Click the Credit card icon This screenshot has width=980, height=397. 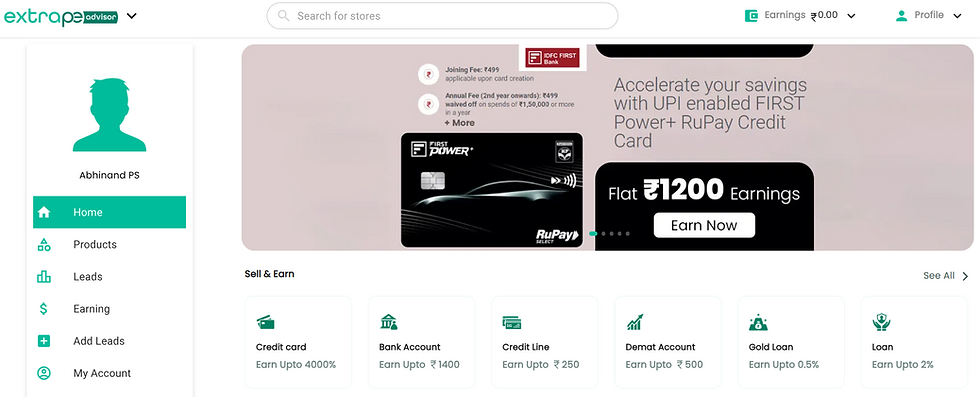266,323
